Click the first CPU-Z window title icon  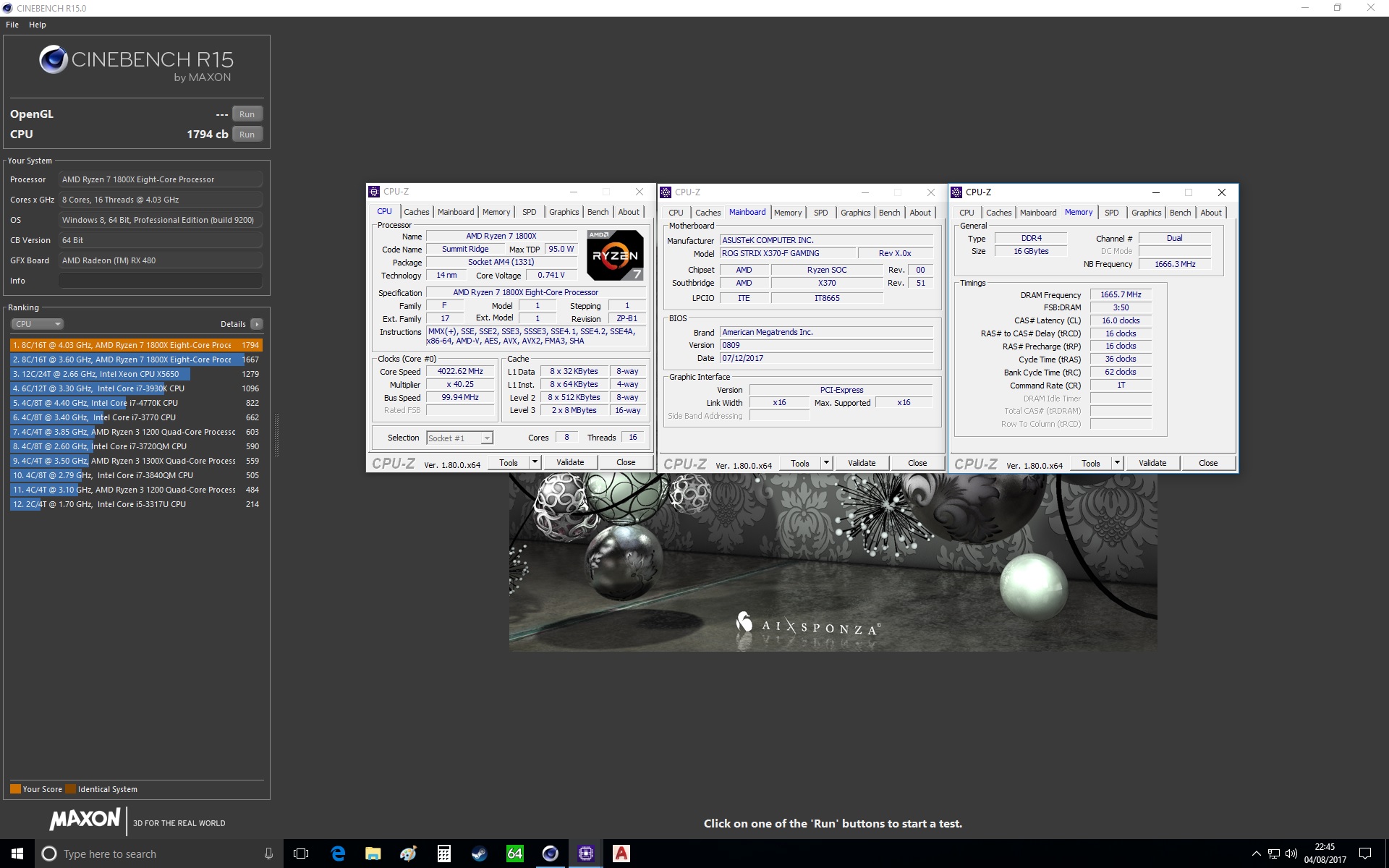(x=374, y=192)
